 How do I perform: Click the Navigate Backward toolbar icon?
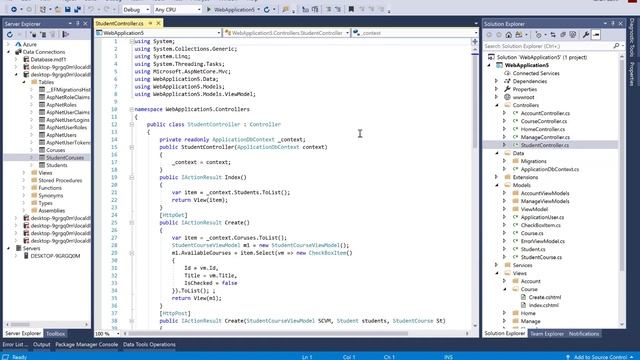click(13, 9)
